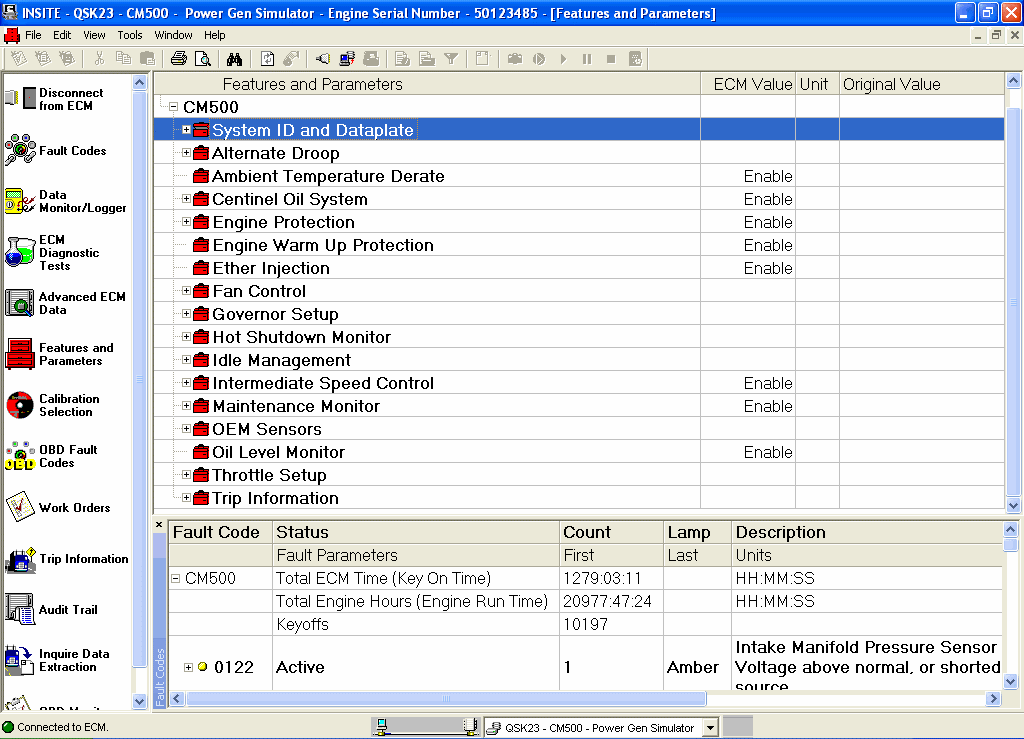Click the binoculars Find icon
Screen dimensions: 1024x739
234,59
